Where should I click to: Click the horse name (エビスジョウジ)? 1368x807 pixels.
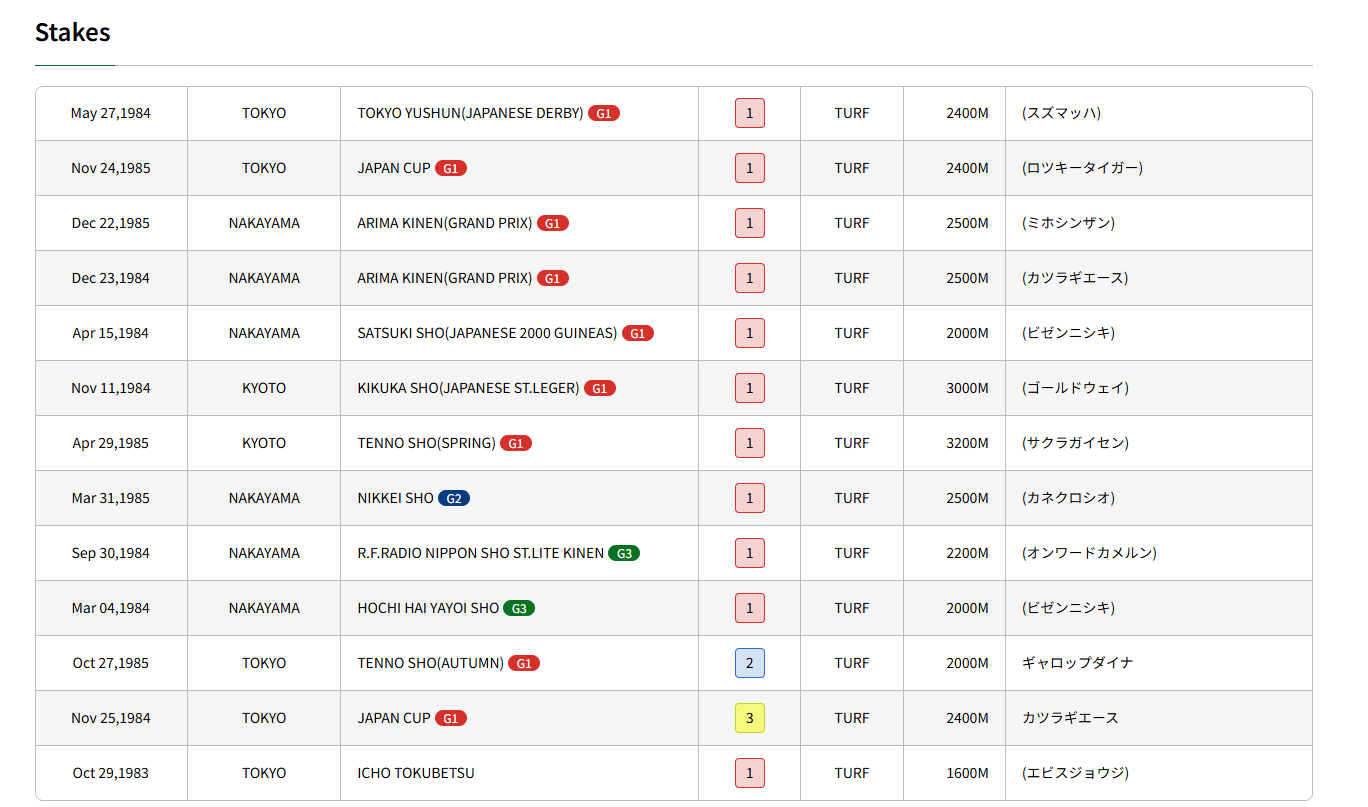[1075, 773]
